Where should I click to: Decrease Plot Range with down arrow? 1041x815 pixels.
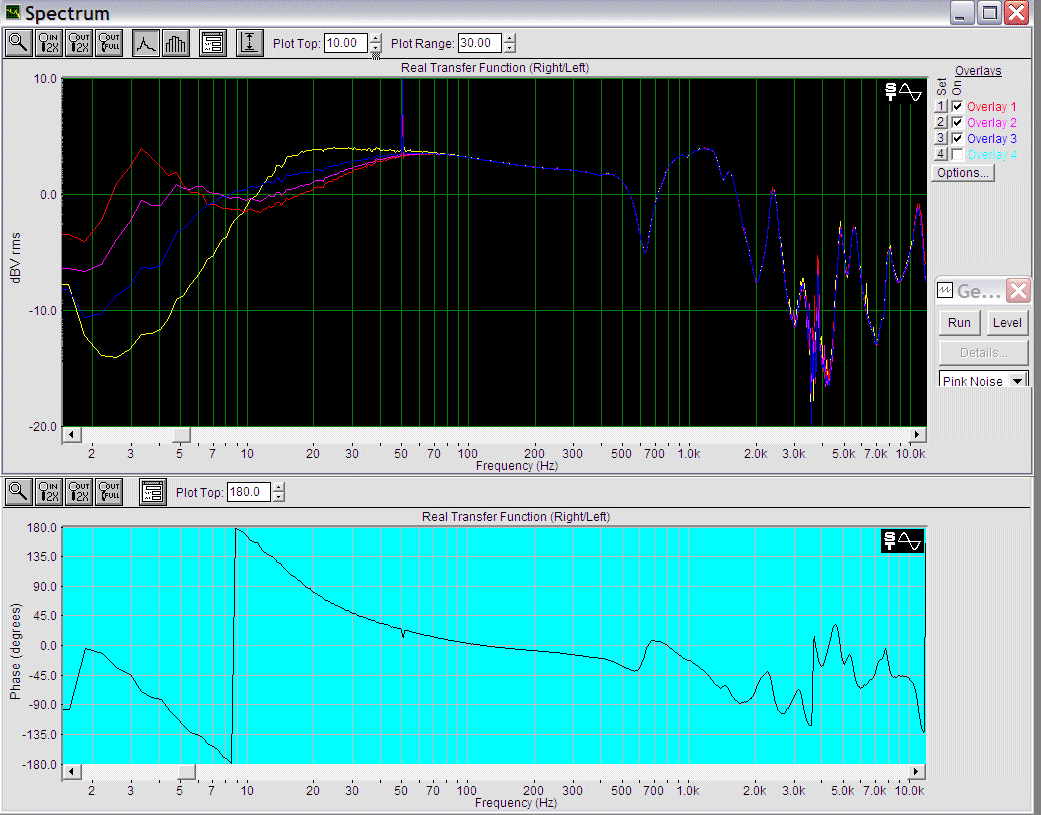point(509,48)
